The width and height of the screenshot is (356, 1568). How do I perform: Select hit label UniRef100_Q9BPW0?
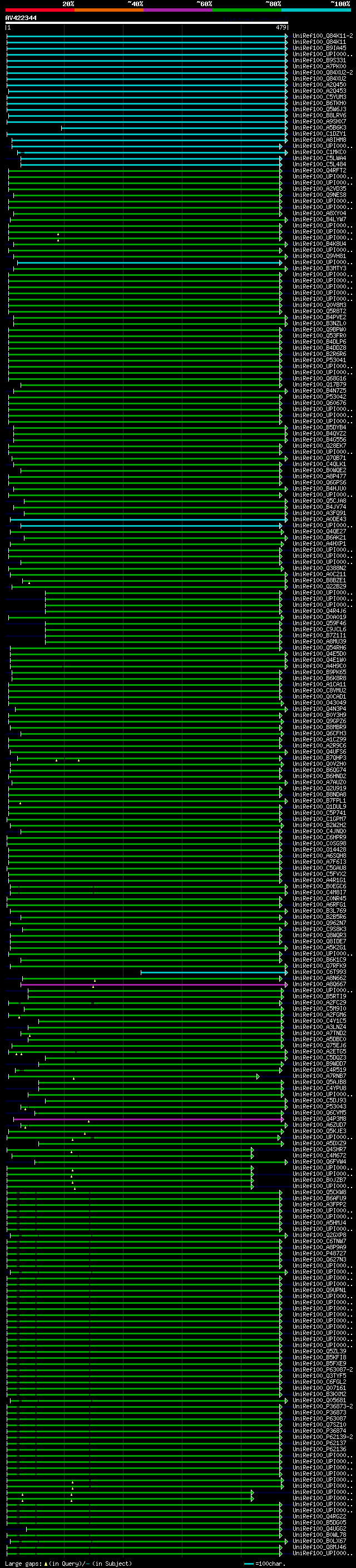point(319,329)
